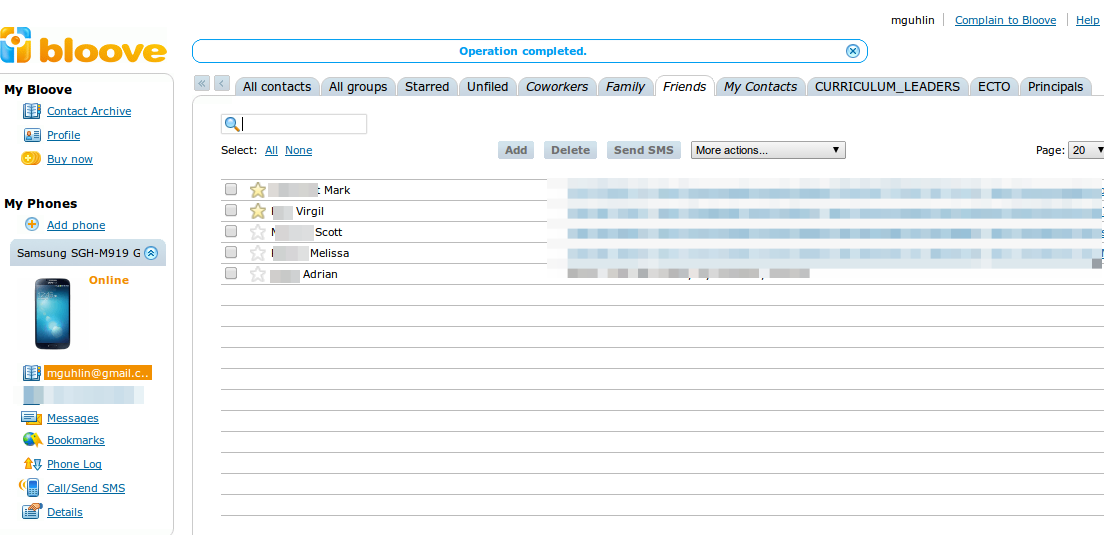
Task: Click the Bookmarks globe icon
Action: pyautogui.click(x=31, y=440)
